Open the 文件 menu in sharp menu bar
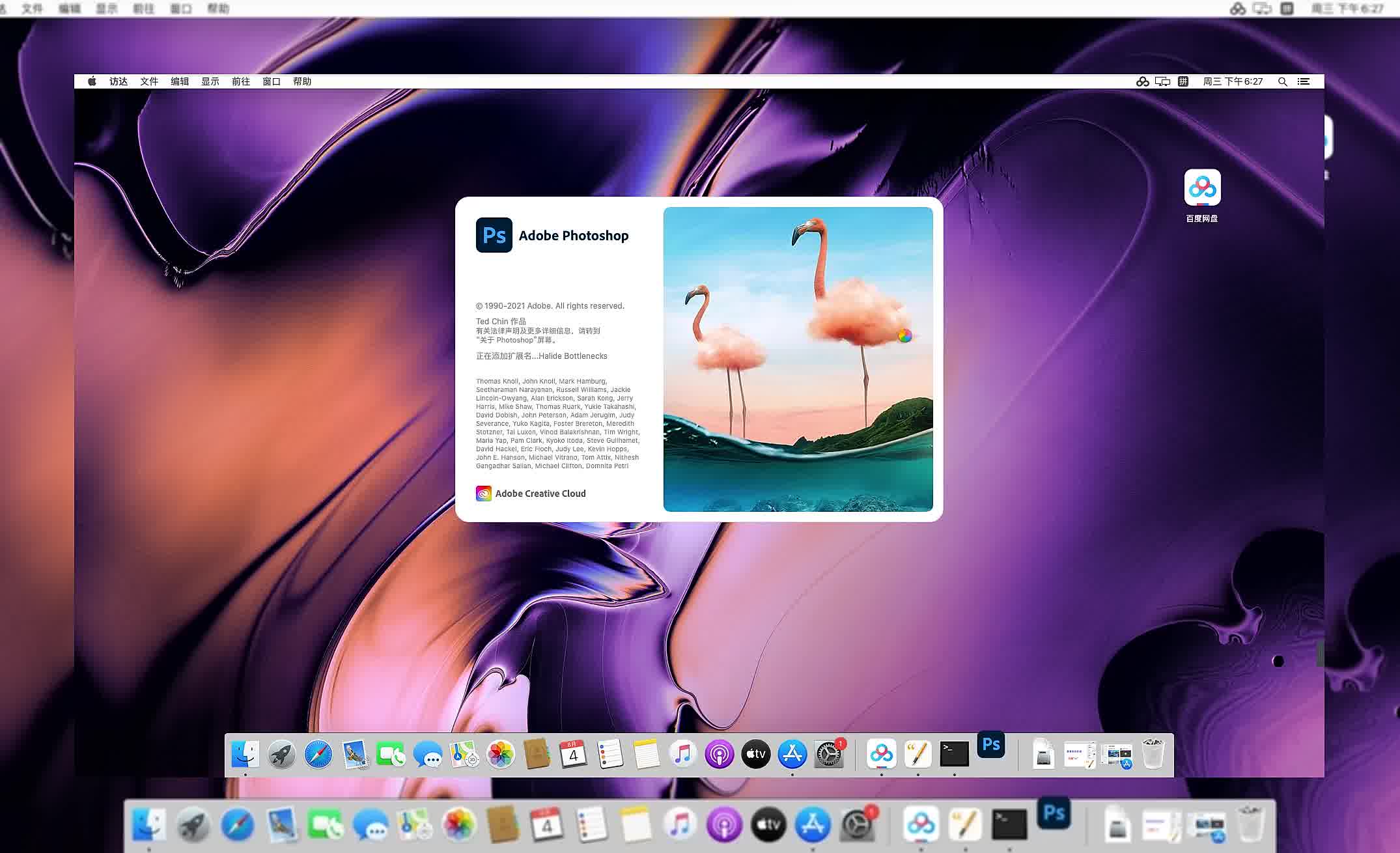 149,81
